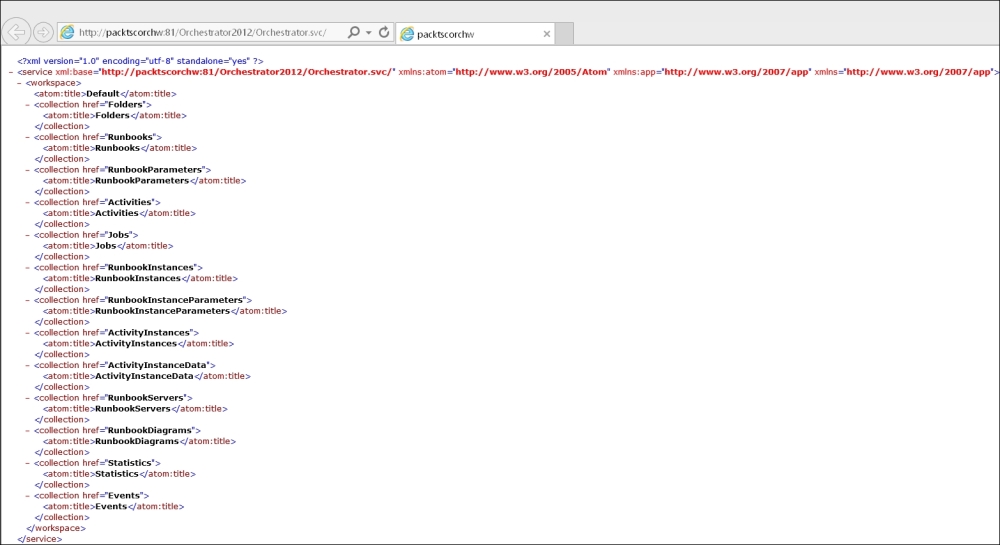Click the RunbookServers title text
The image size is (1000, 545).
click(133, 408)
